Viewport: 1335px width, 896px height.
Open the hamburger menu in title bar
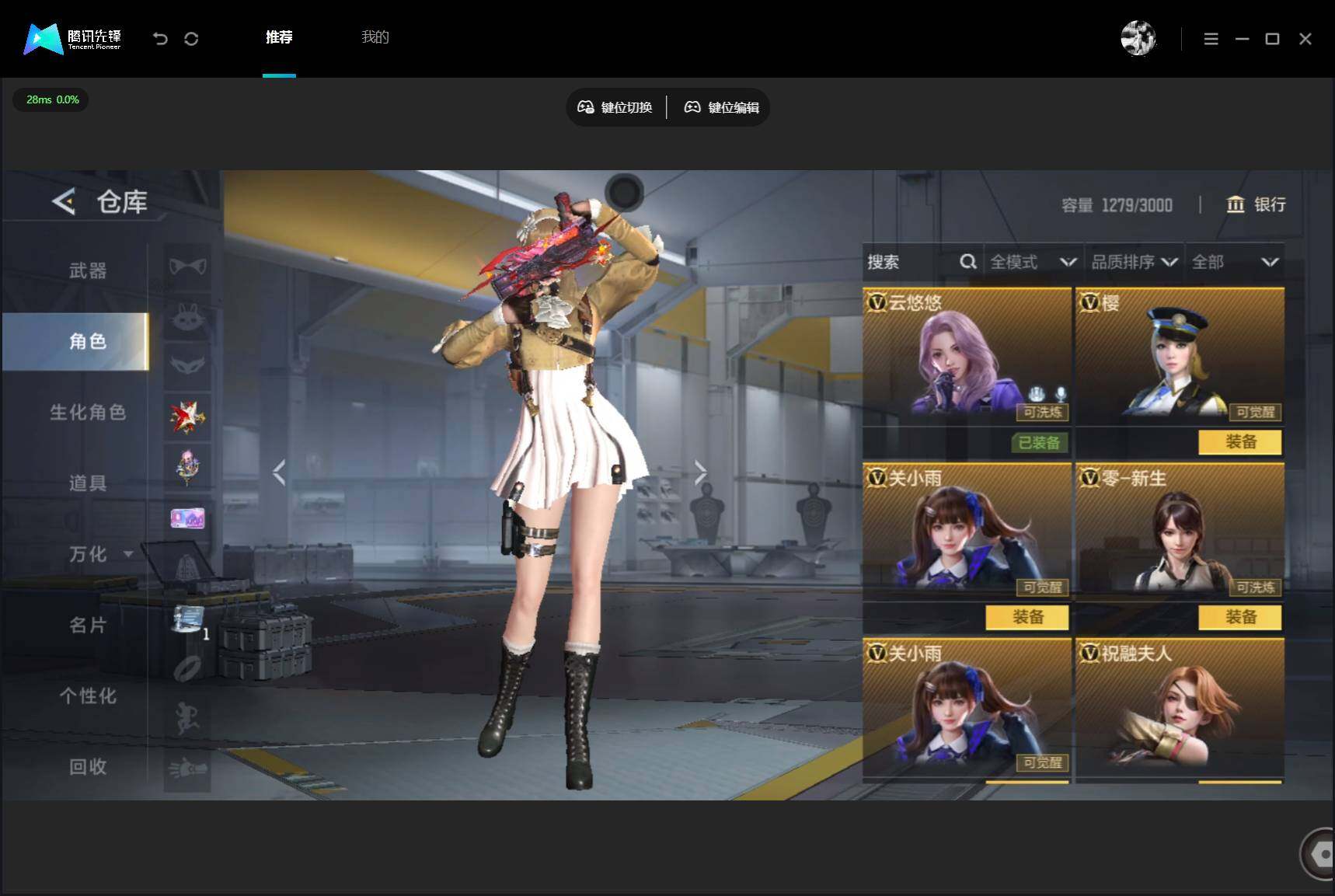pos(1211,39)
